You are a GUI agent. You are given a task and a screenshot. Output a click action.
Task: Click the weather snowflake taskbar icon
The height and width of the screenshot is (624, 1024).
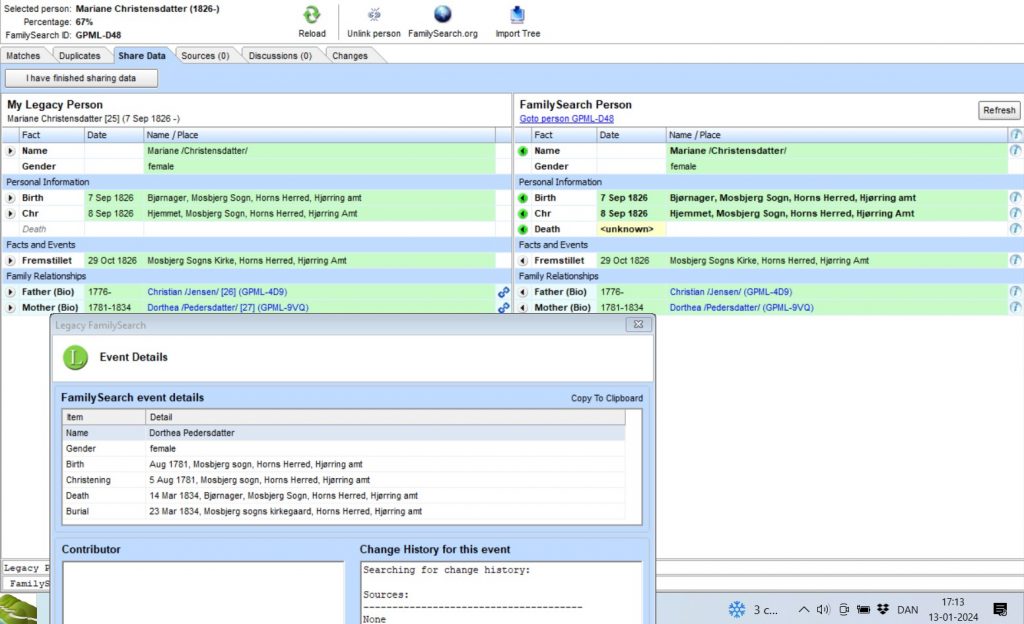[x=737, y=610]
